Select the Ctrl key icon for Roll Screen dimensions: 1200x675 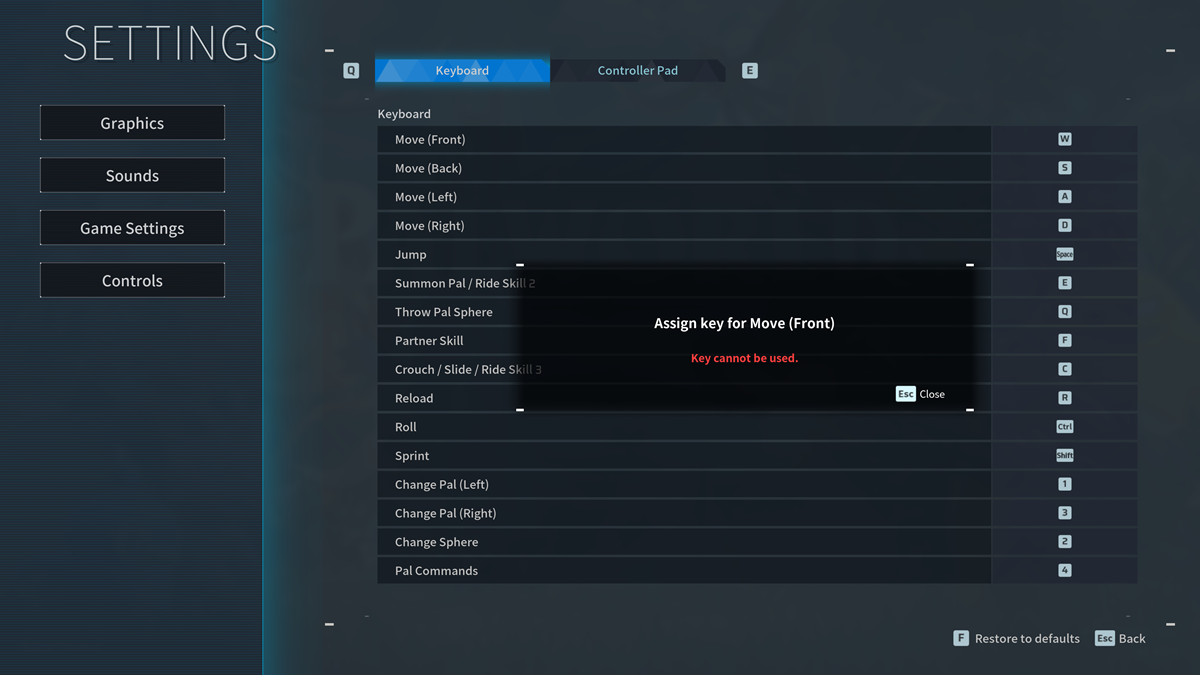pos(1064,426)
